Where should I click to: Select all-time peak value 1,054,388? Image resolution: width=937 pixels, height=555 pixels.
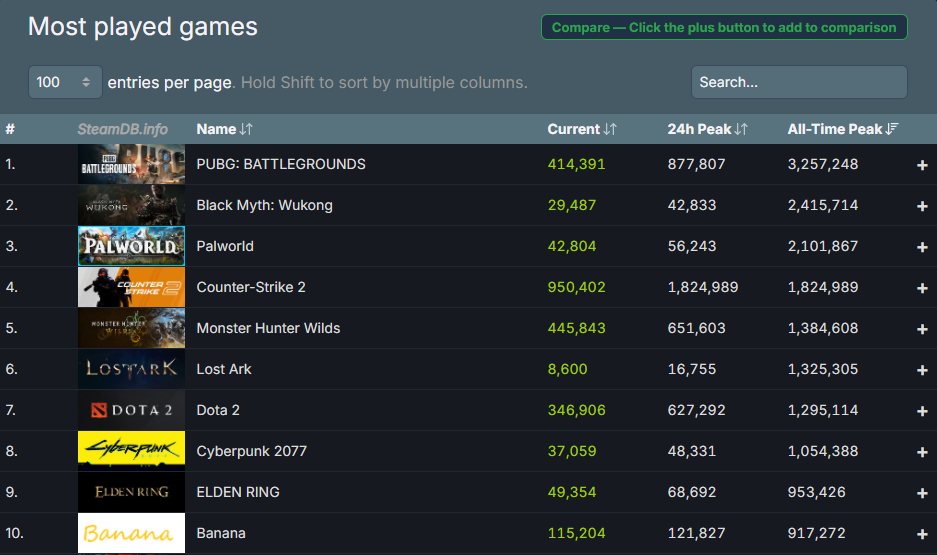tap(823, 451)
